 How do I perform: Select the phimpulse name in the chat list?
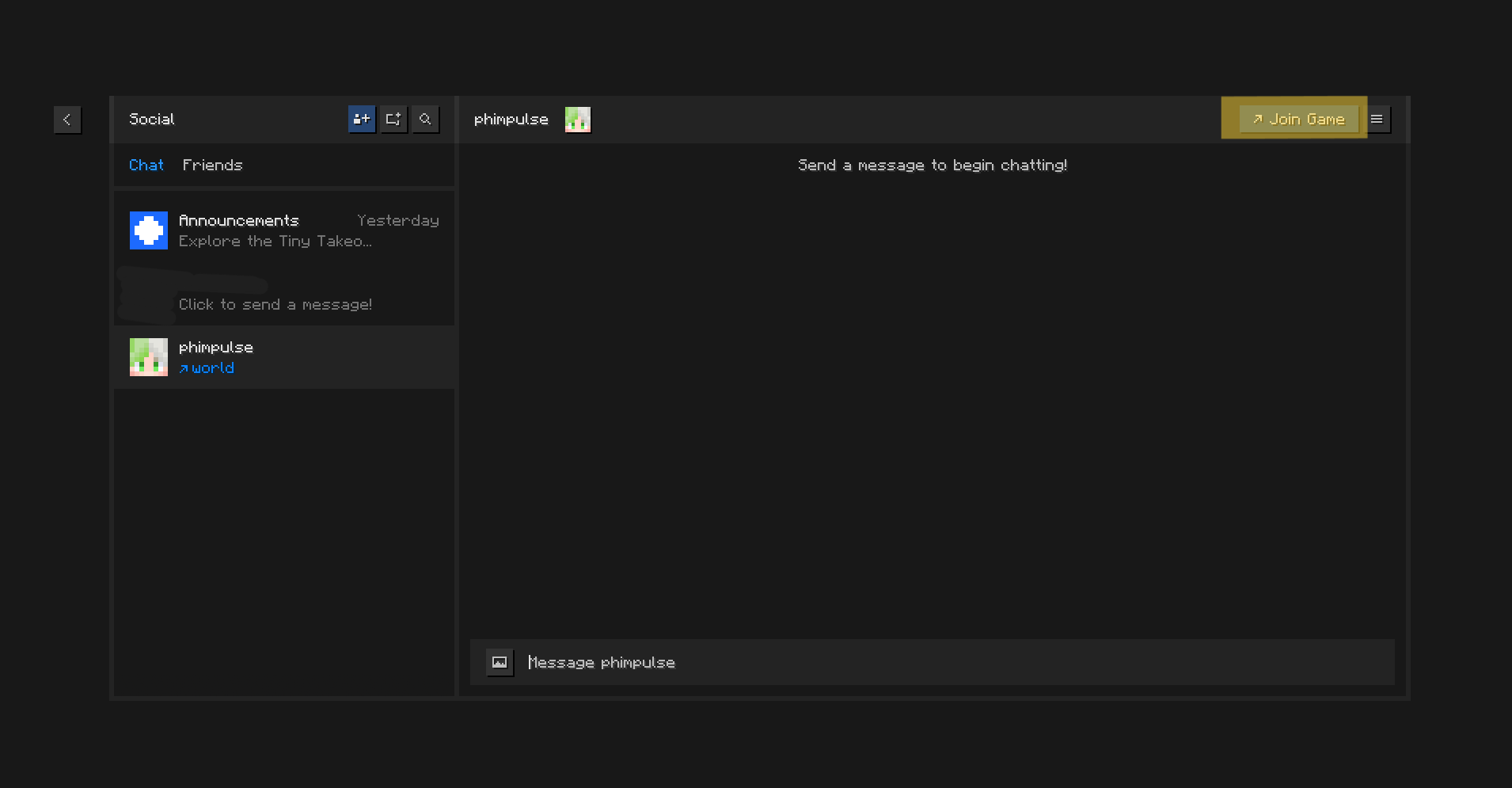coord(215,347)
